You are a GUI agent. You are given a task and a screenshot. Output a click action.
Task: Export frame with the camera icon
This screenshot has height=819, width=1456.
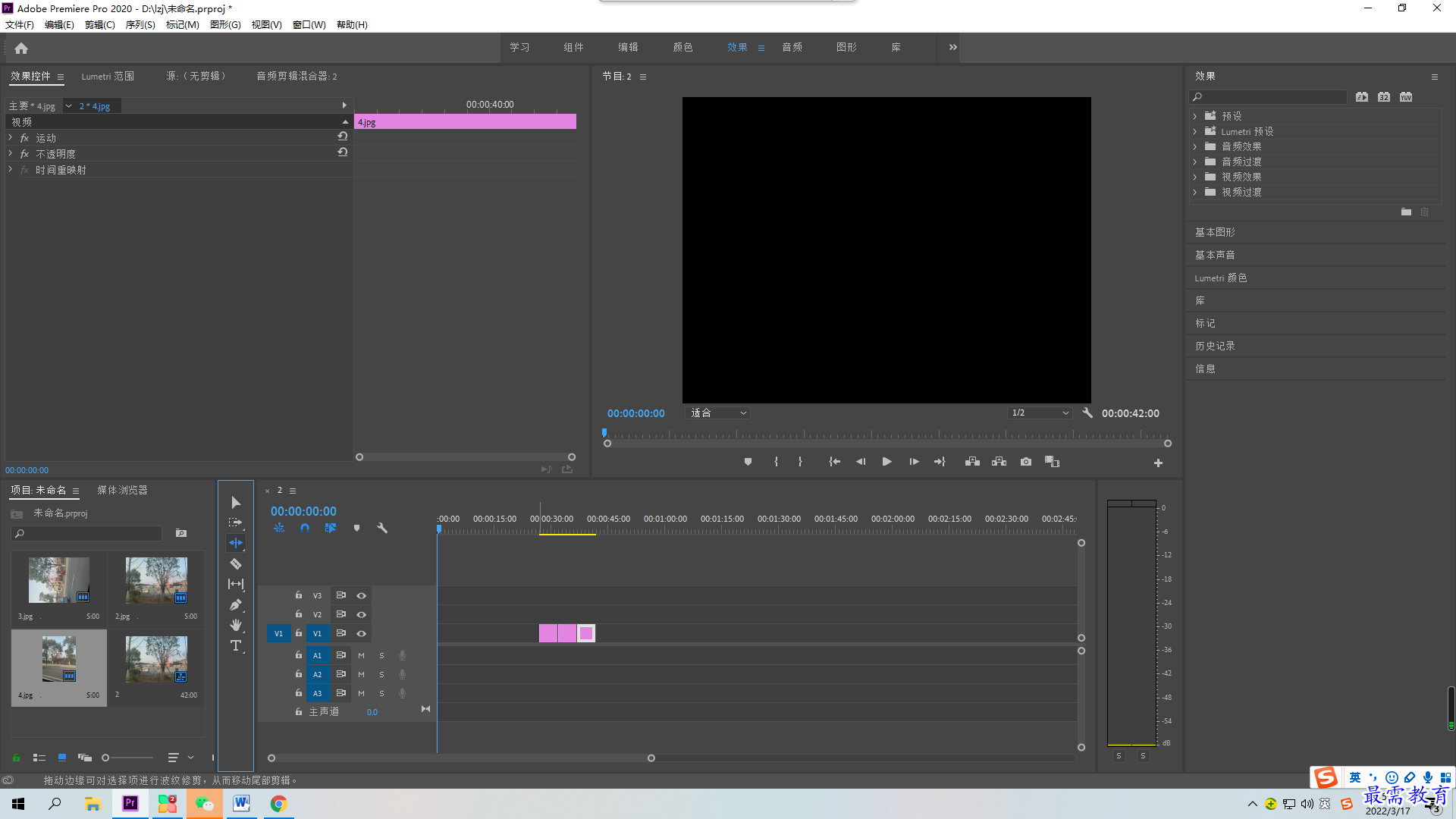(1026, 462)
